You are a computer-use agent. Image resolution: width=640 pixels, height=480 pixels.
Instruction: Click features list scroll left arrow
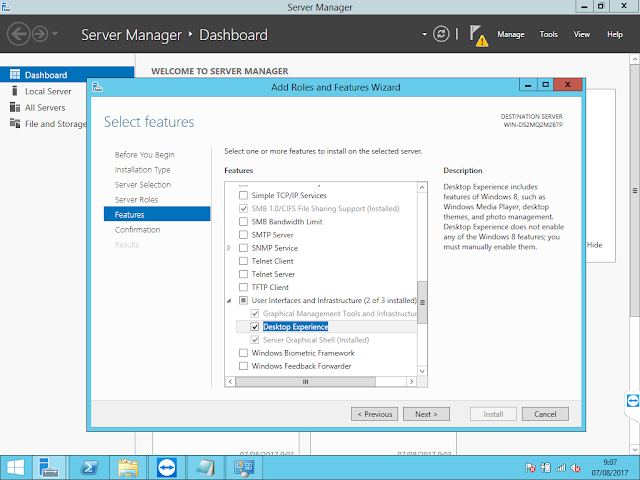230,381
